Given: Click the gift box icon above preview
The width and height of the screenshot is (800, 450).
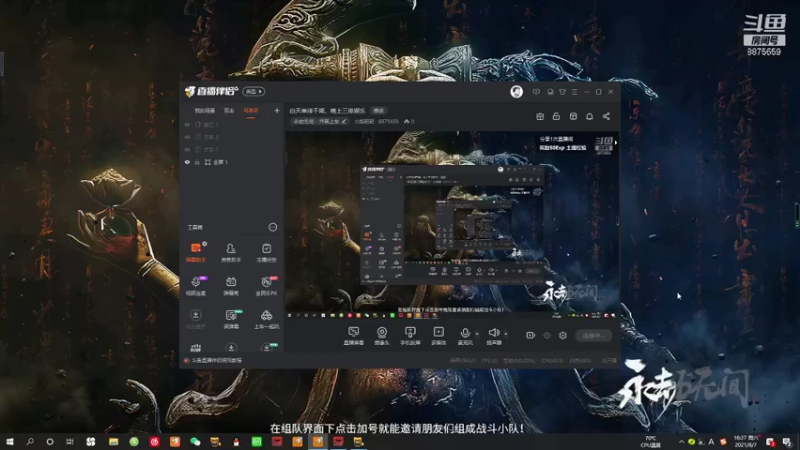Looking at the screenshot, I should 540,116.
